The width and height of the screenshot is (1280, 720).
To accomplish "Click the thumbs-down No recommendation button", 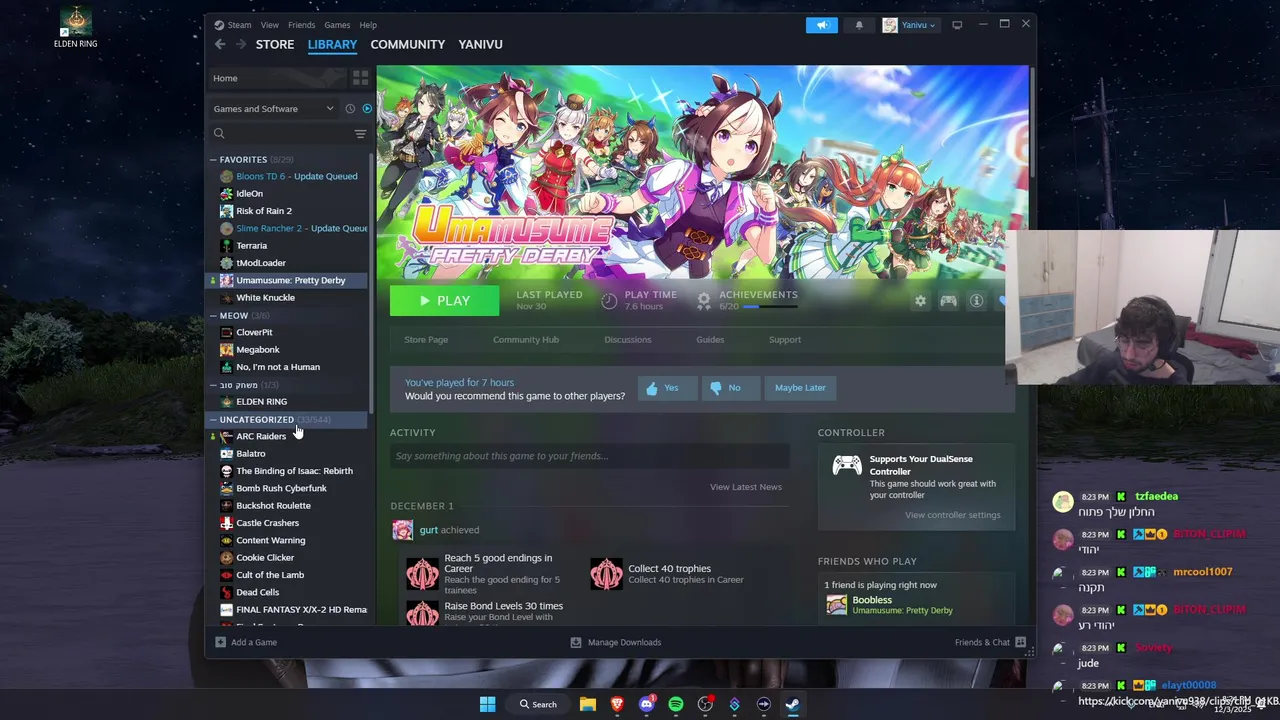I will (x=730, y=388).
